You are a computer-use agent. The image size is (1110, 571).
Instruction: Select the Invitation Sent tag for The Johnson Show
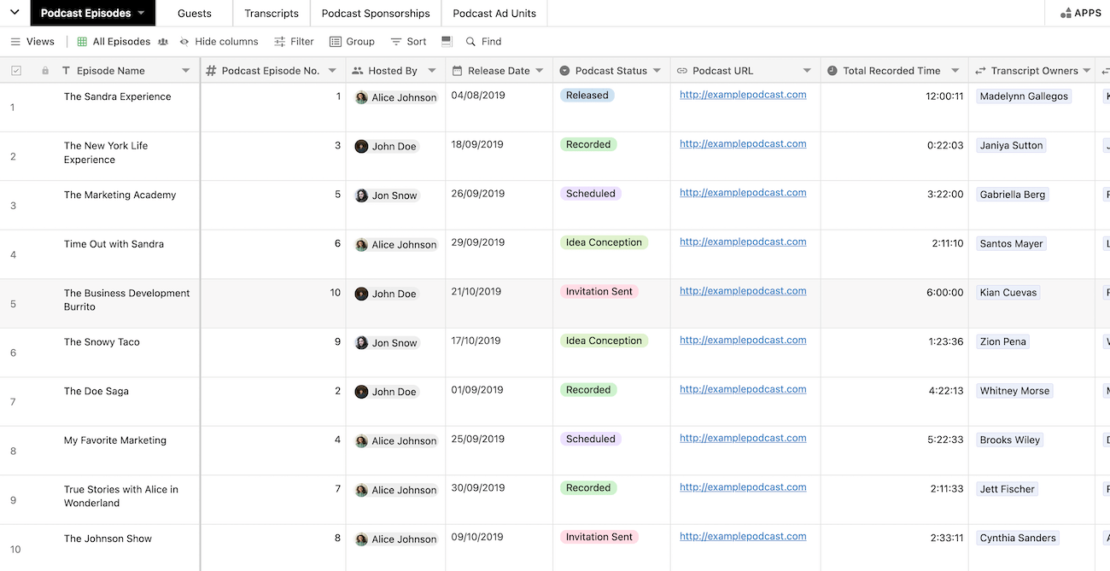[x=599, y=537]
